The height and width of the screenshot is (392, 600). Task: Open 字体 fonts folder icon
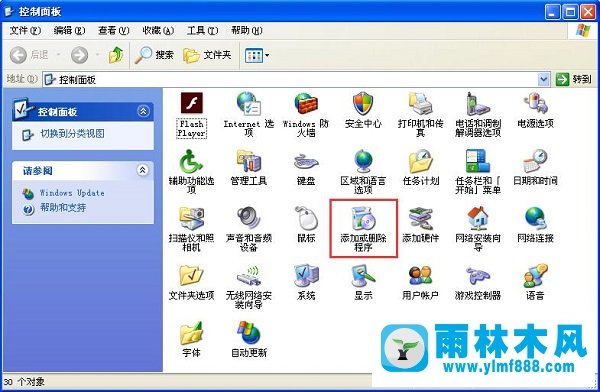(191, 339)
